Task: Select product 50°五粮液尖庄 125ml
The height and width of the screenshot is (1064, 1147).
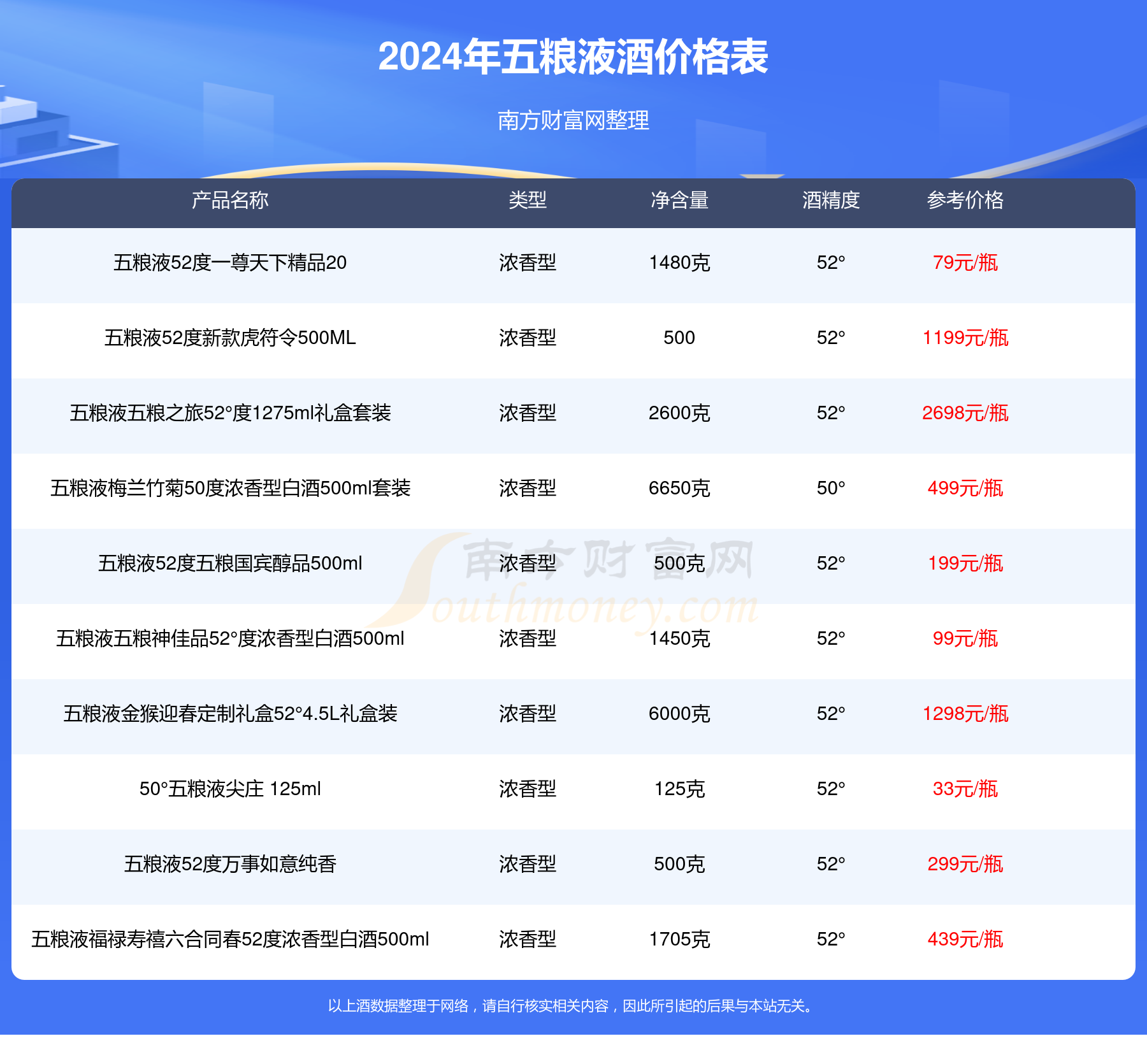Action: coord(230,789)
